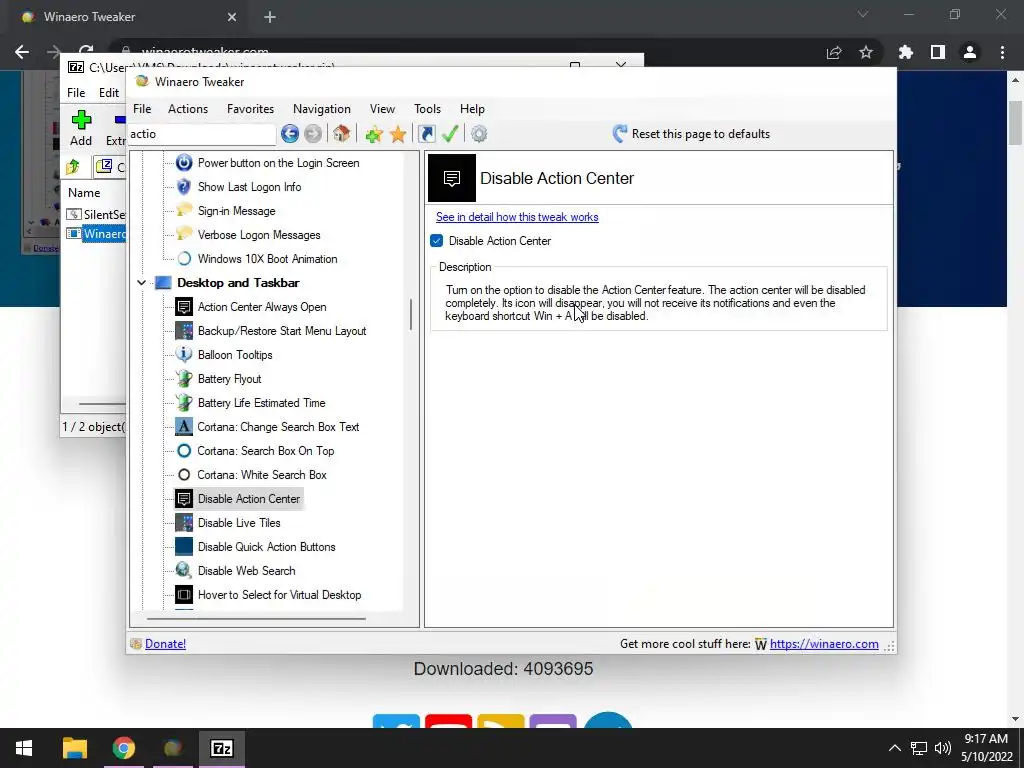Open the Favorites menu

[250, 109]
